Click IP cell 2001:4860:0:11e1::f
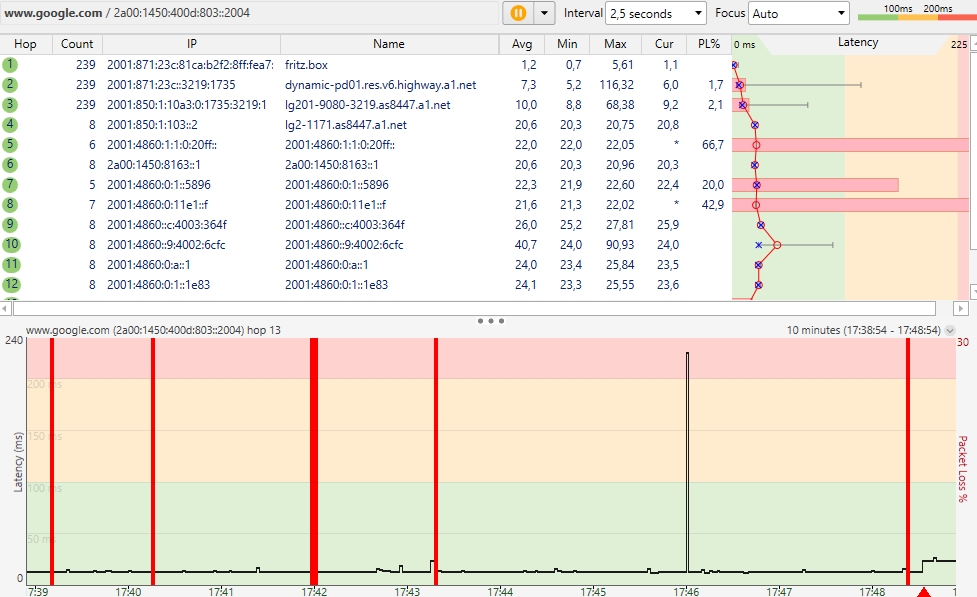Viewport: 977px width, 597px height. tap(157, 204)
